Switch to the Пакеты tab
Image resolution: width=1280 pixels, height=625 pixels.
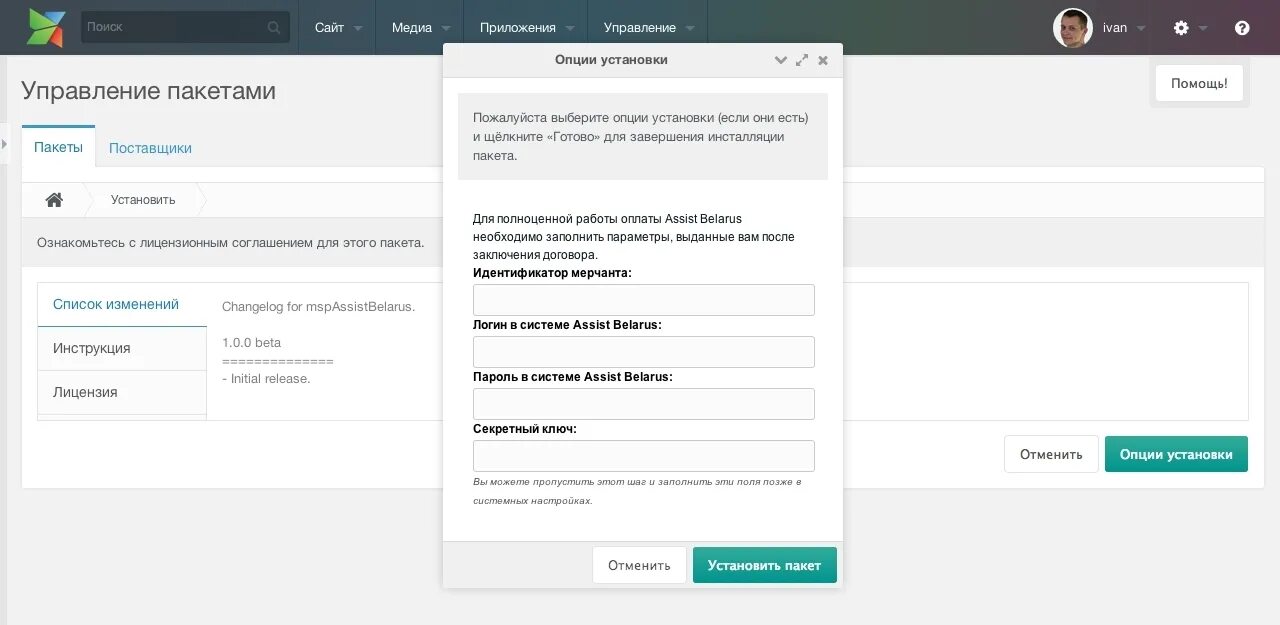tap(58, 147)
